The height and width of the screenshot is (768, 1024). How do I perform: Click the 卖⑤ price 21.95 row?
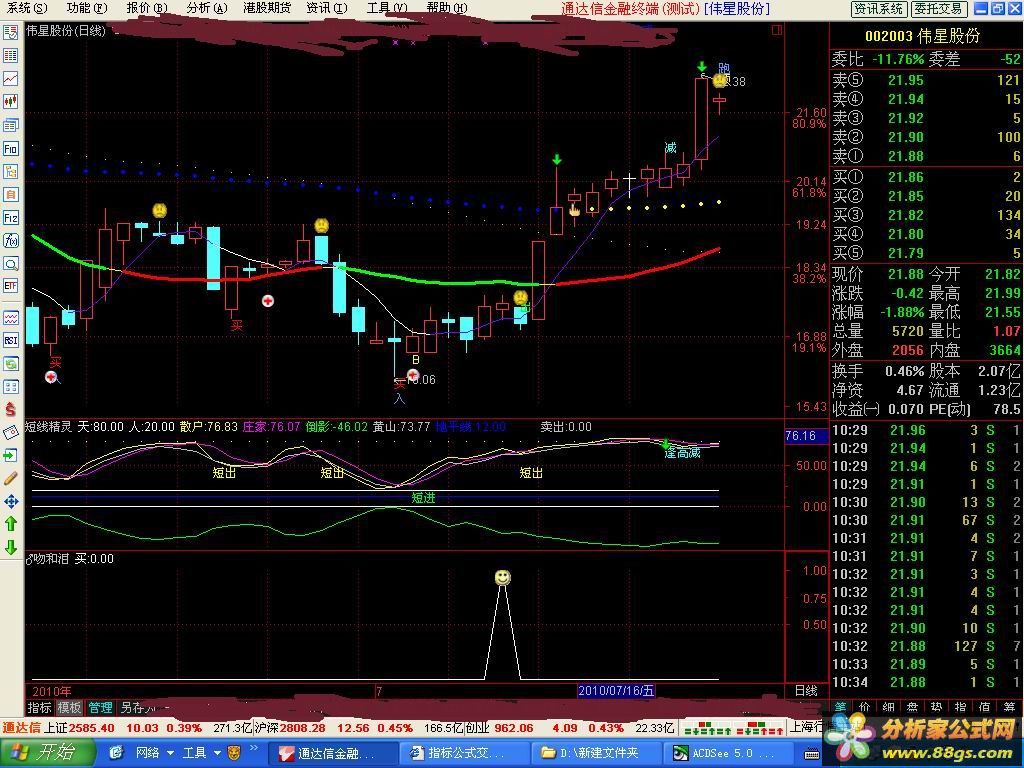click(926, 80)
